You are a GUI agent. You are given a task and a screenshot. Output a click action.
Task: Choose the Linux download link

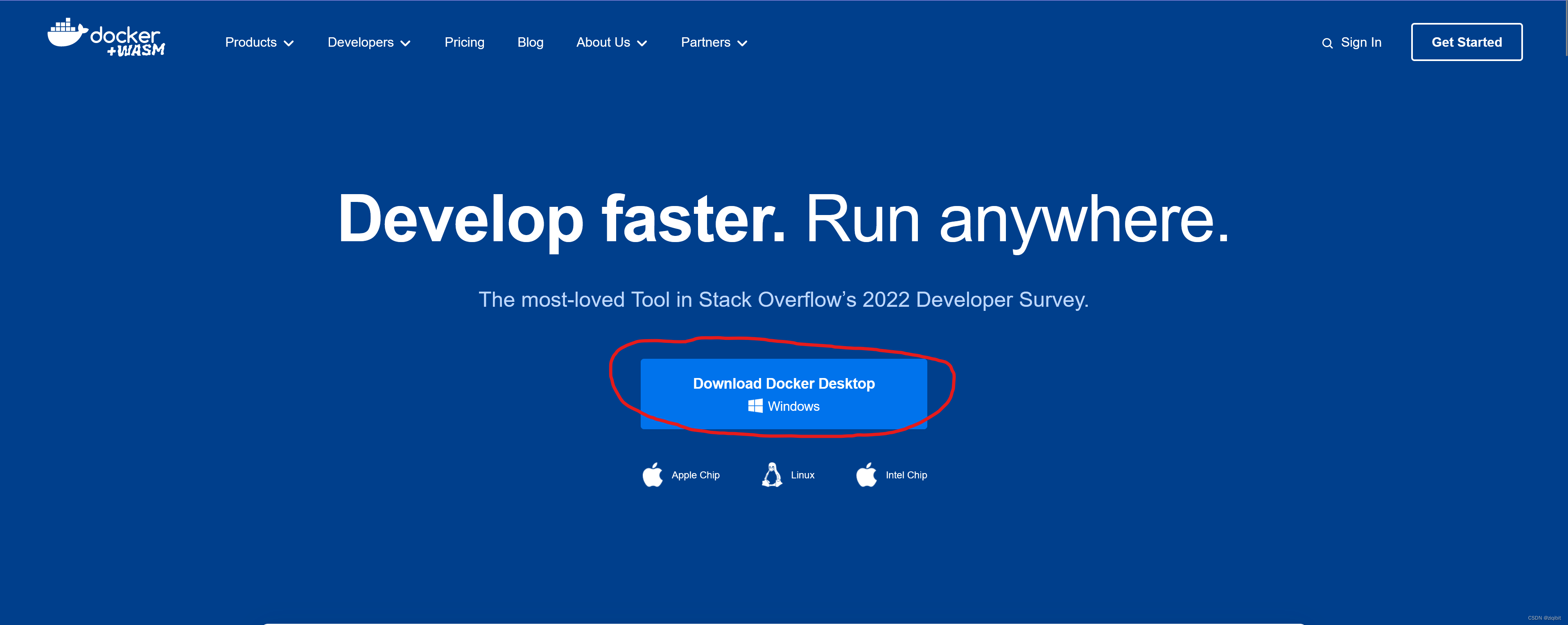tap(788, 475)
